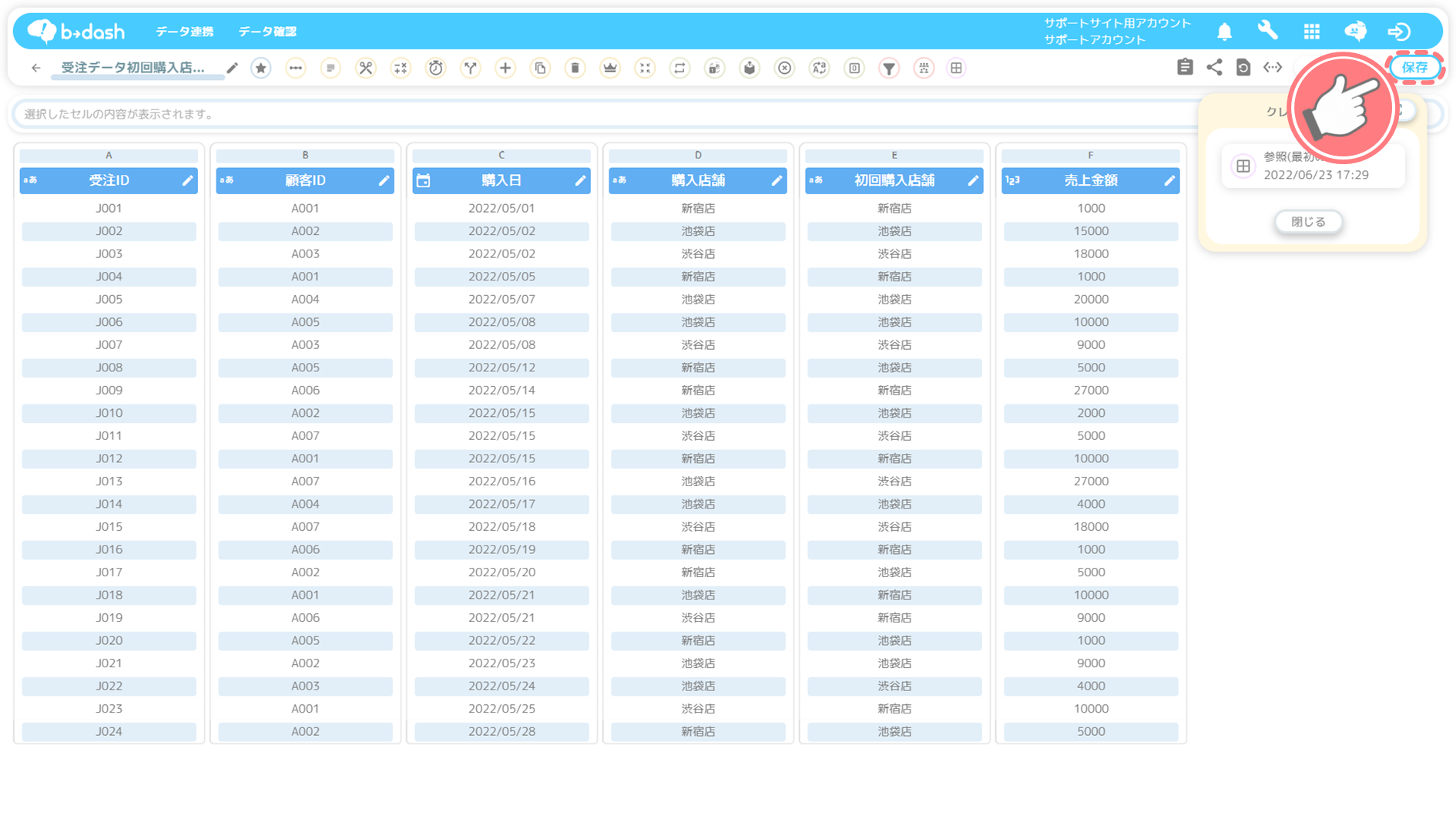Image resolution: width=1456 pixels, height=819 pixels.
Task: Click the collapse arrows toolbar icon
Action: (645, 68)
